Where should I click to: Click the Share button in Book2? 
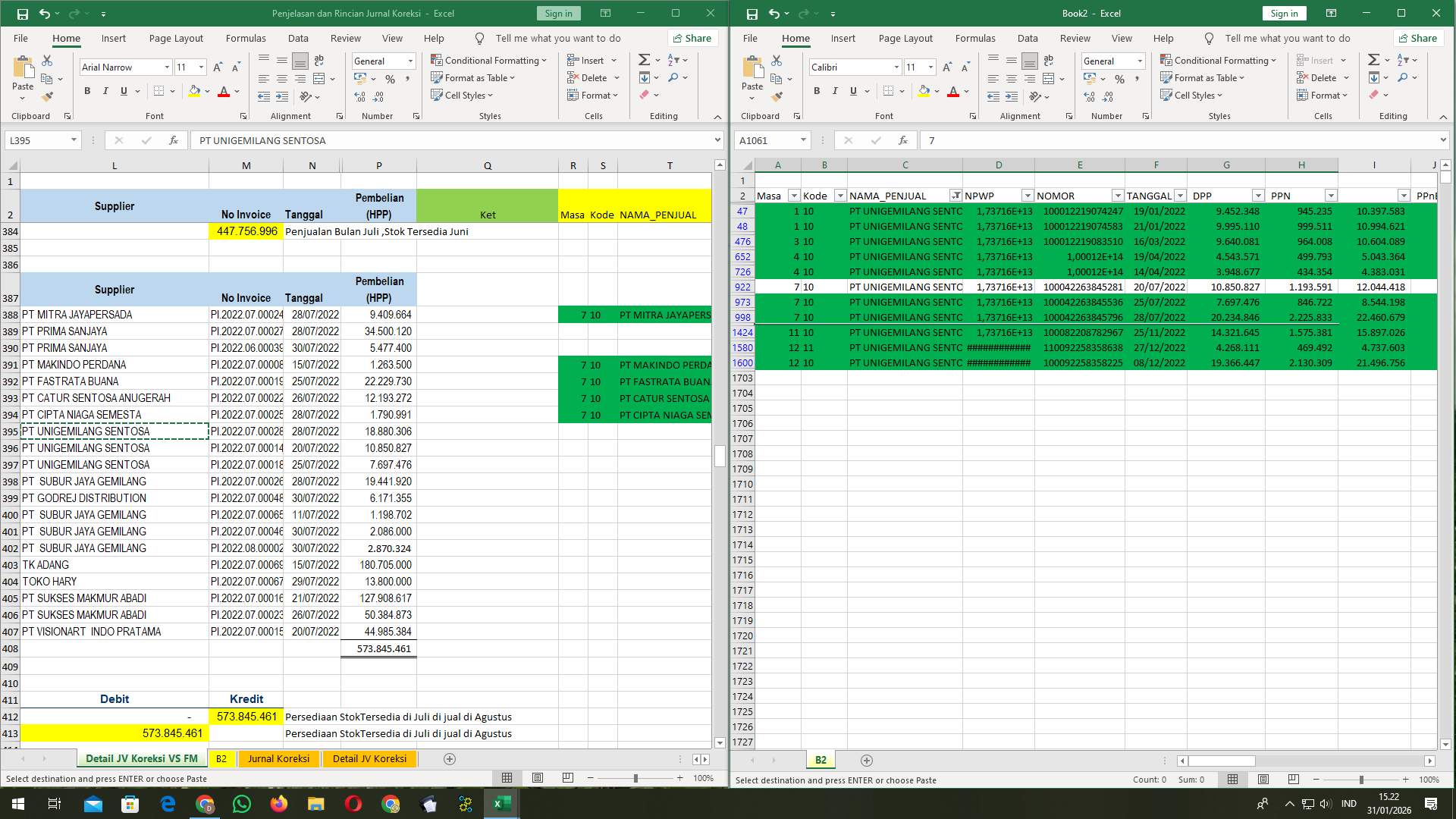[1419, 38]
